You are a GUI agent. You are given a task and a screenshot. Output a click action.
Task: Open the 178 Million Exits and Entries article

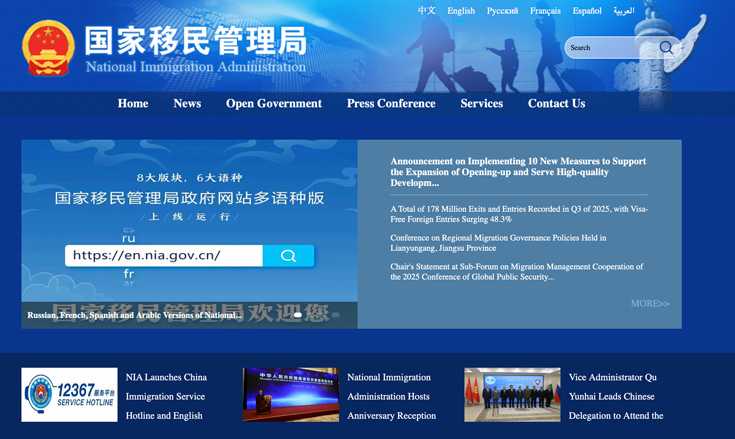518,214
